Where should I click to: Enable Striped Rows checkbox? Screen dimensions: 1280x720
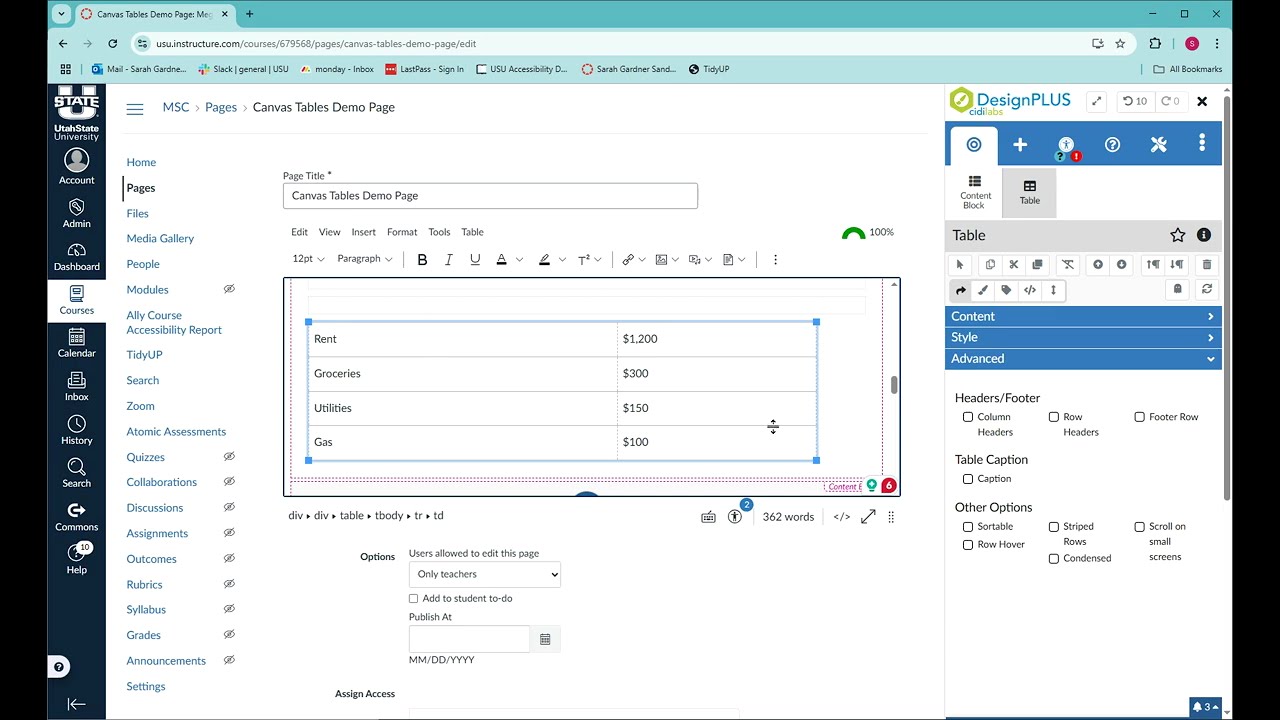pos(1054,527)
